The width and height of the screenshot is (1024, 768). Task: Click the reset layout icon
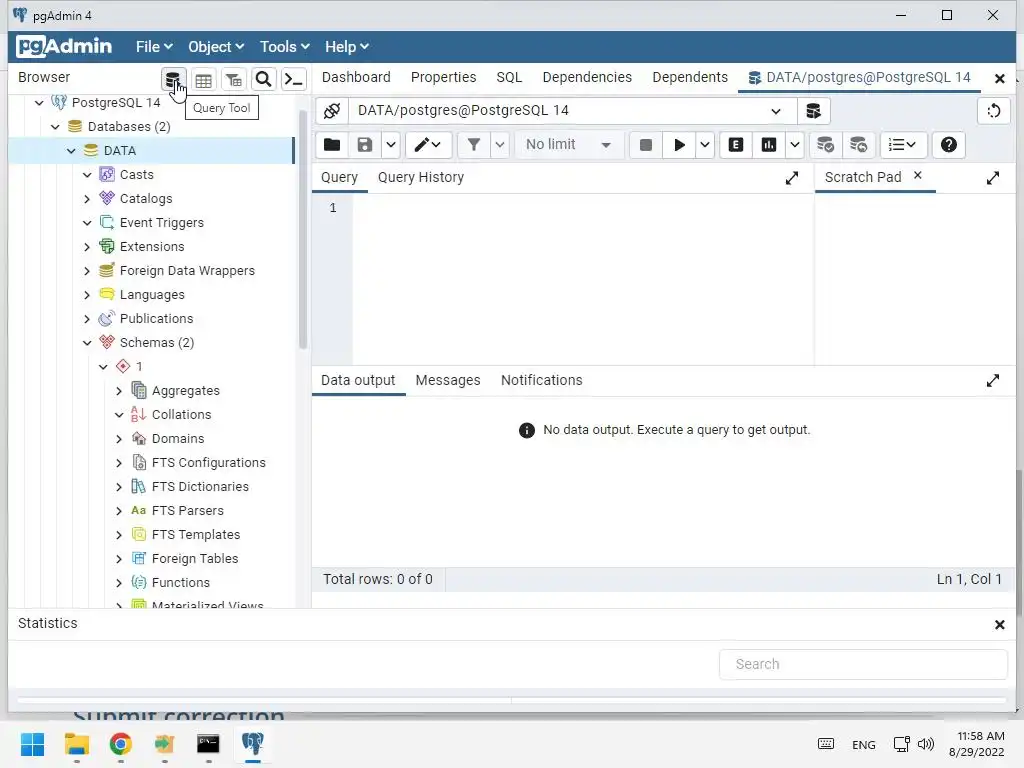[993, 111]
